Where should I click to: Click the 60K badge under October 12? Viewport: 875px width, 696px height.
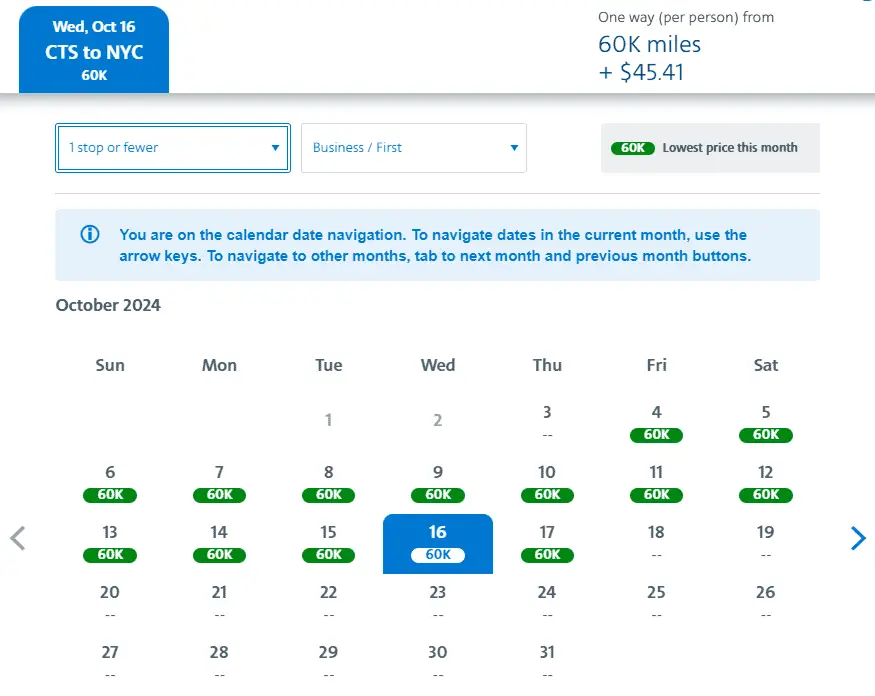pos(765,495)
